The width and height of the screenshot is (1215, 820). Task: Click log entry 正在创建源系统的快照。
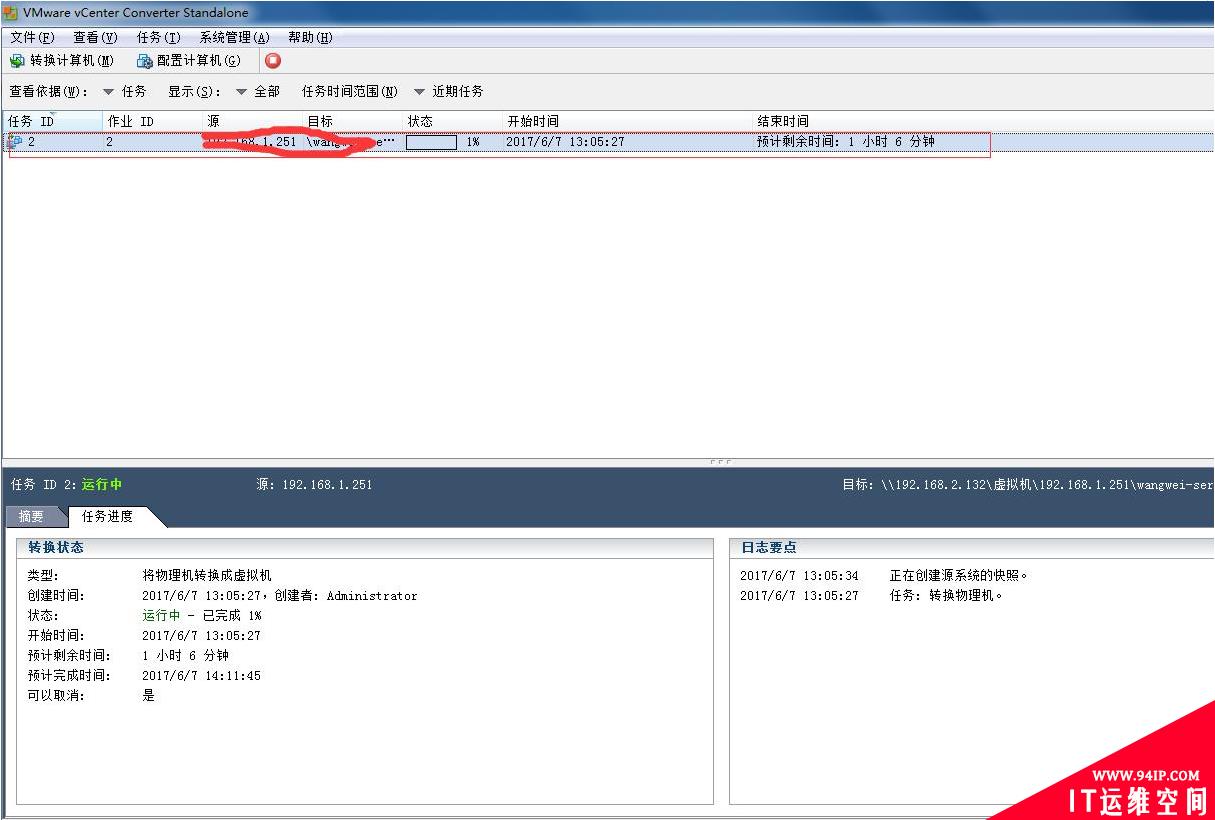click(x=960, y=576)
